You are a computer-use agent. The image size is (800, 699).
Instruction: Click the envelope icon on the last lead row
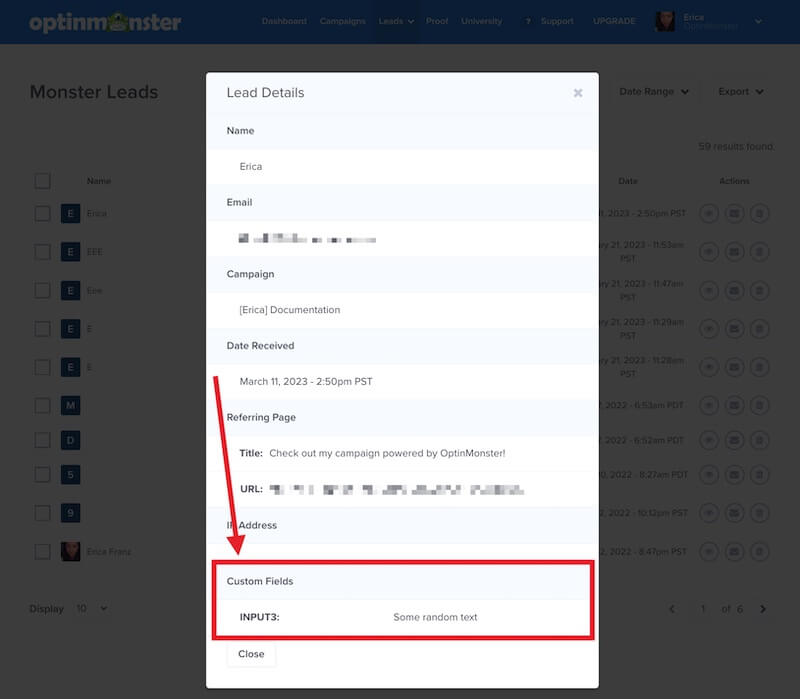[x=735, y=551]
